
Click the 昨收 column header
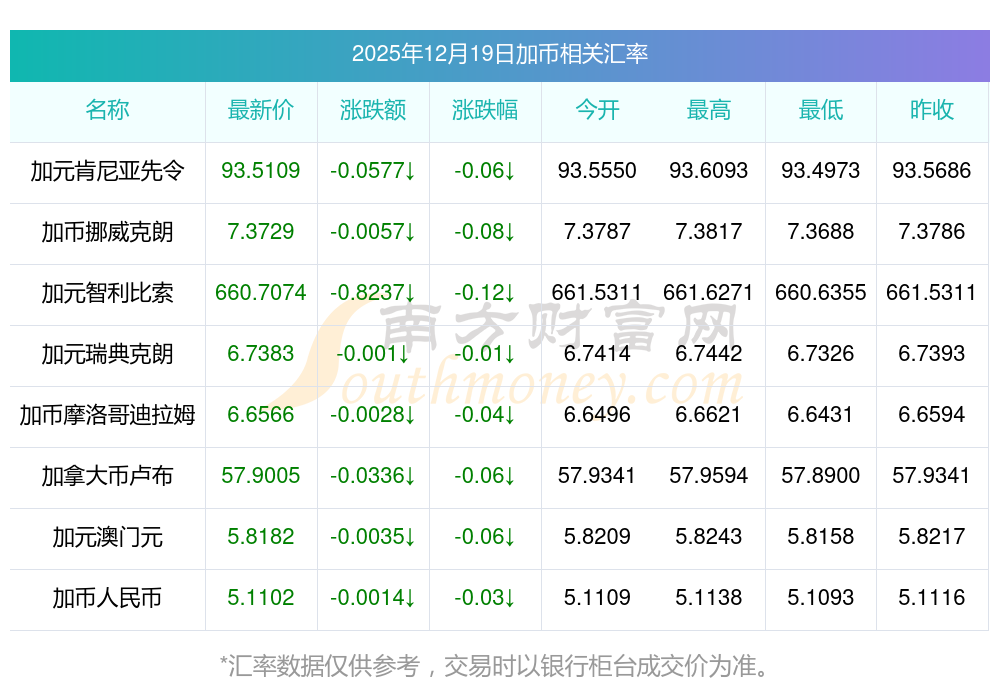pos(932,110)
